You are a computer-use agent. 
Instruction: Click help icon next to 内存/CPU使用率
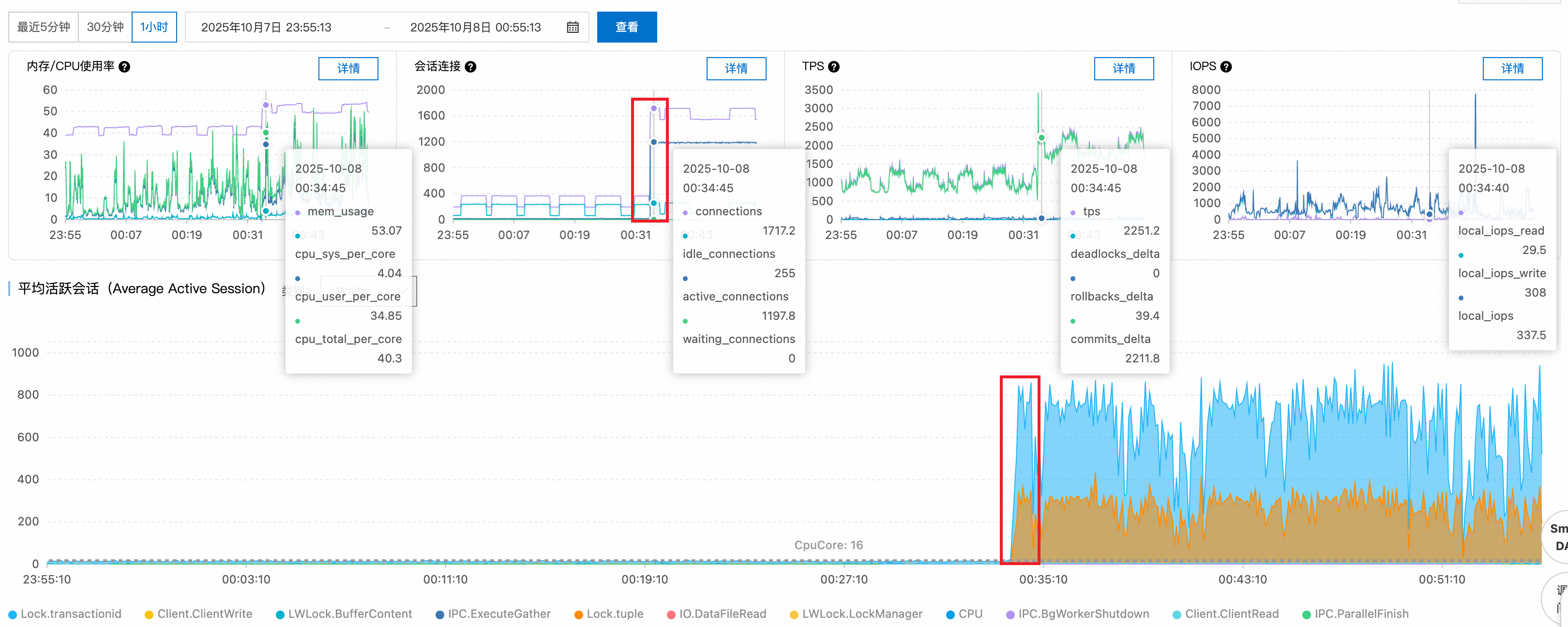[x=124, y=67]
